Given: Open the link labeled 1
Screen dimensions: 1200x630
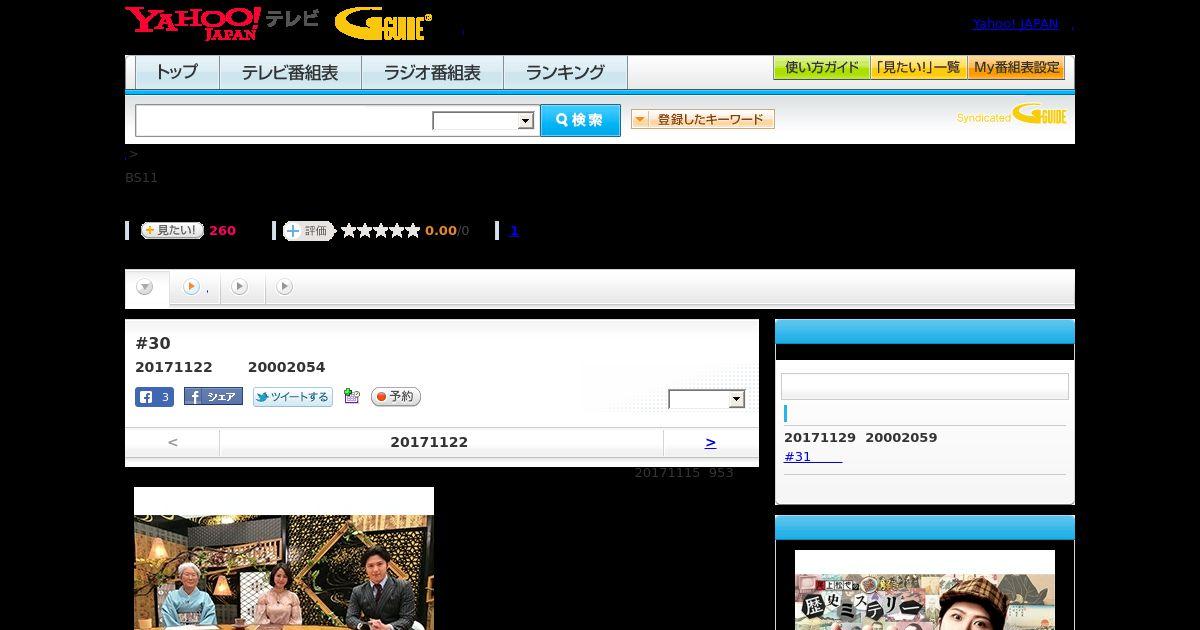Looking at the screenshot, I should [x=514, y=231].
